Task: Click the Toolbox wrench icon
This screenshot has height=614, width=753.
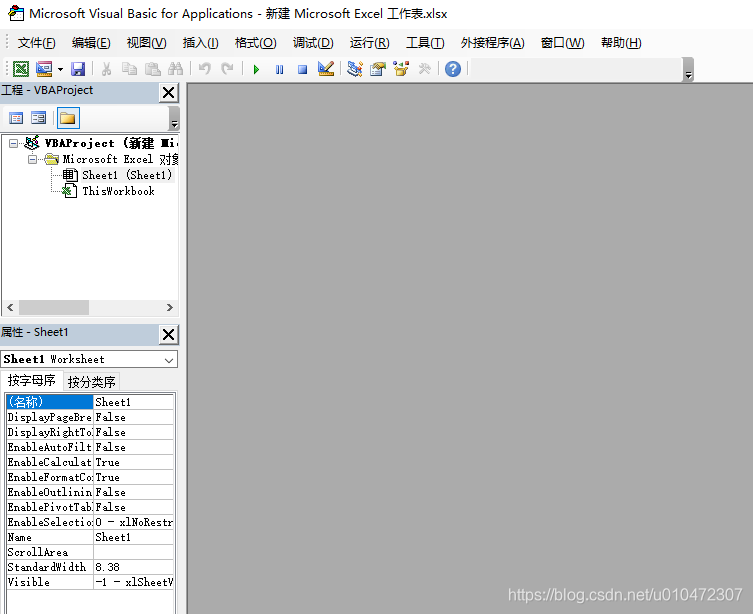Action: 425,69
